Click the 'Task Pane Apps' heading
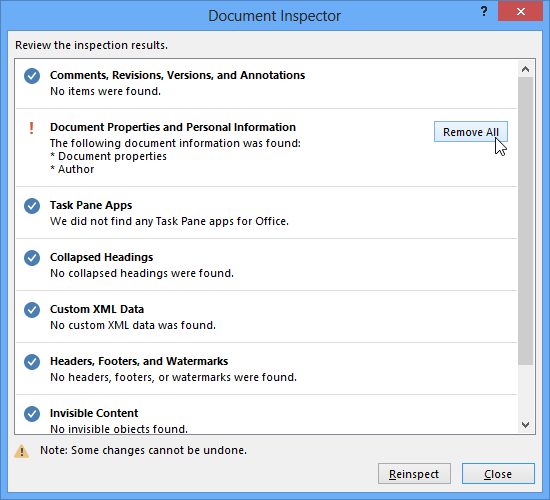The image size is (550, 500). click(x=91, y=205)
